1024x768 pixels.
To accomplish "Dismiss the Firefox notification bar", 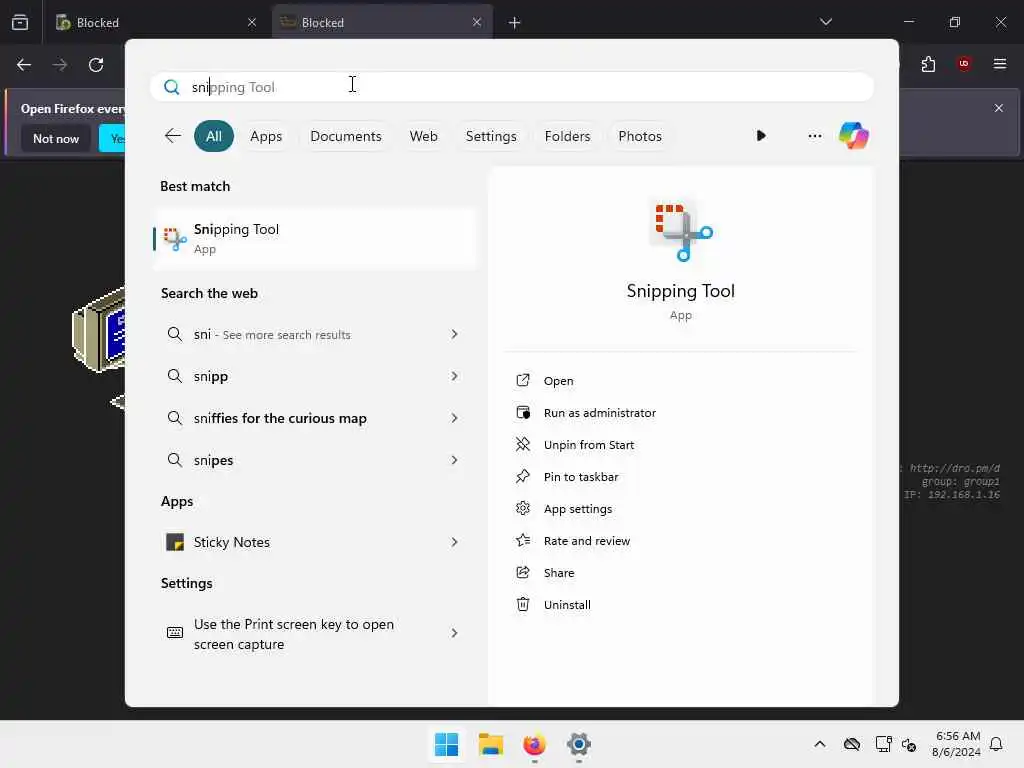I will (999, 108).
